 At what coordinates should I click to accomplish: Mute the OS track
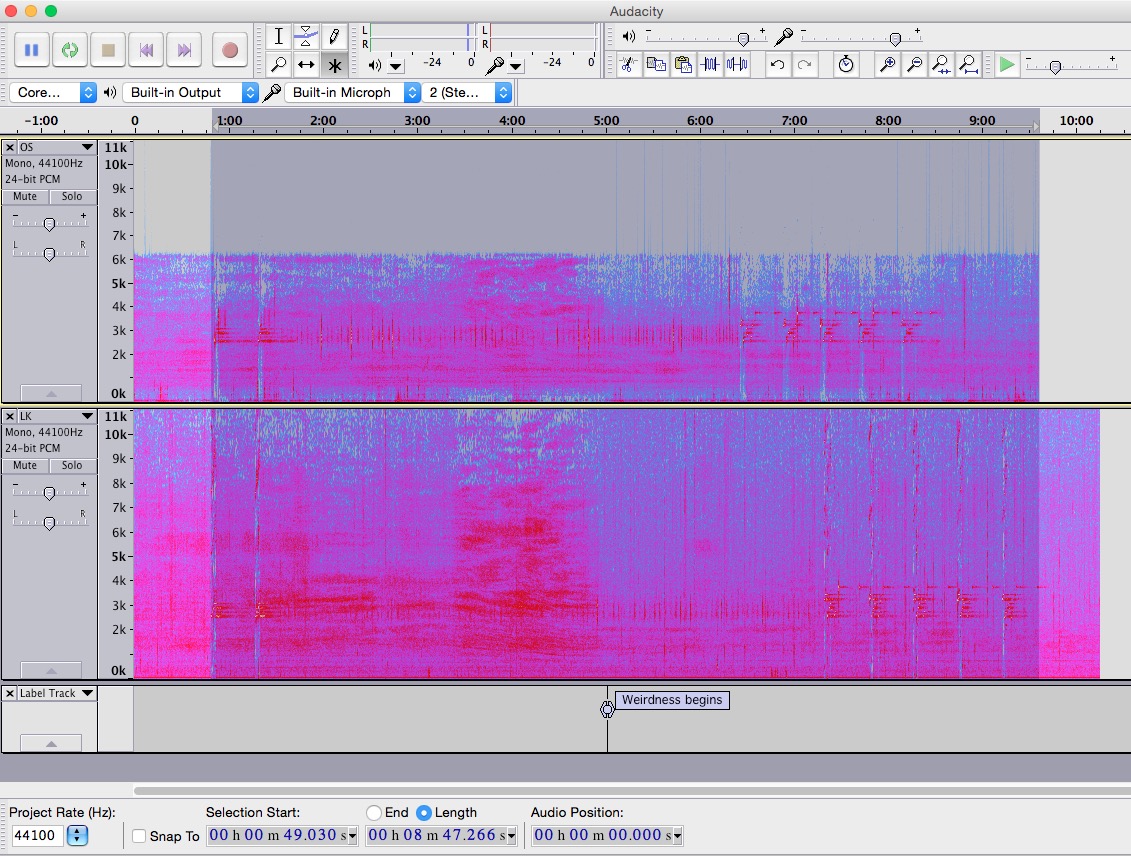click(26, 197)
